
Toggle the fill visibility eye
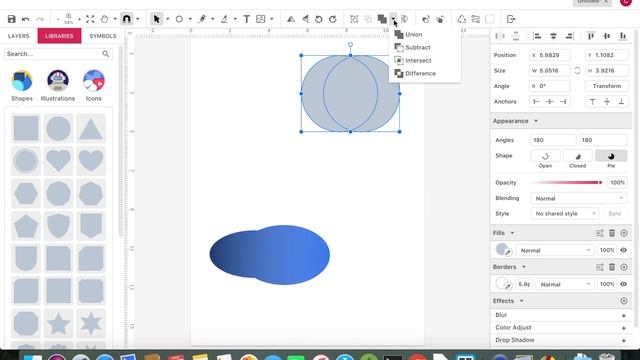click(623, 250)
